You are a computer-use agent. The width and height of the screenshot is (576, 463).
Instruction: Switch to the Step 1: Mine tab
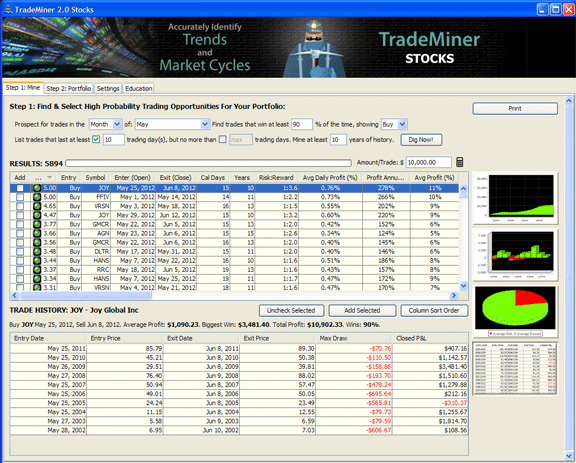coord(23,87)
